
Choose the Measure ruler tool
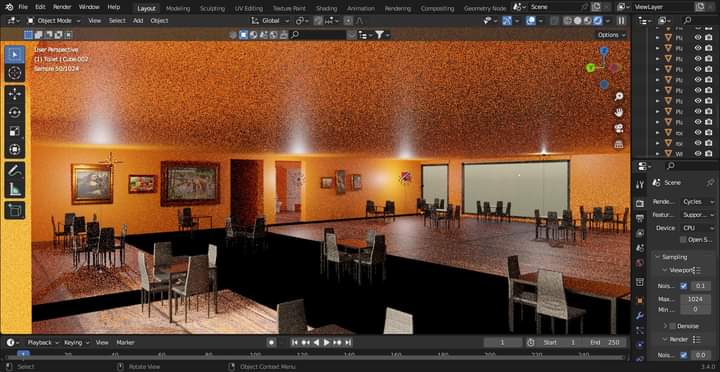(15, 189)
